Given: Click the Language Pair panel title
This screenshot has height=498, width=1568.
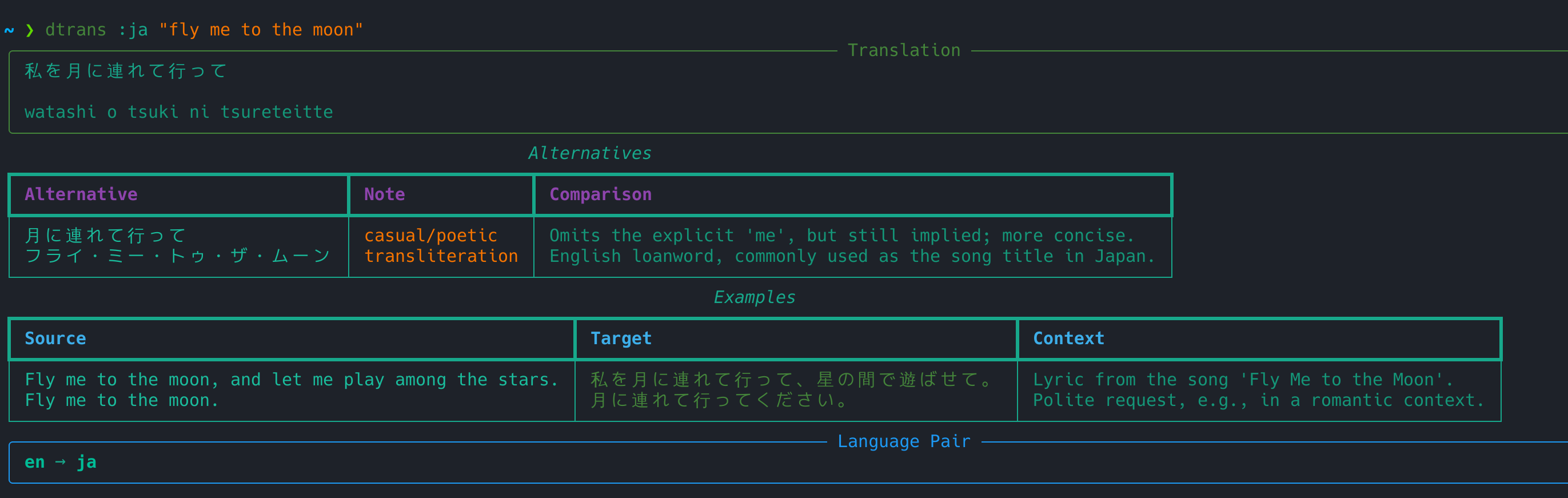Looking at the screenshot, I should tap(904, 441).
